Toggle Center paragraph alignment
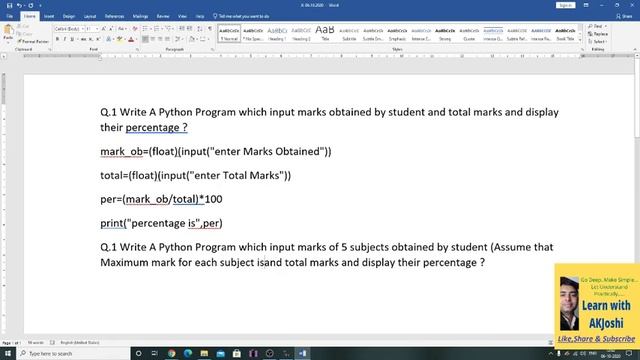 pyautogui.click(x=153, y=39)
